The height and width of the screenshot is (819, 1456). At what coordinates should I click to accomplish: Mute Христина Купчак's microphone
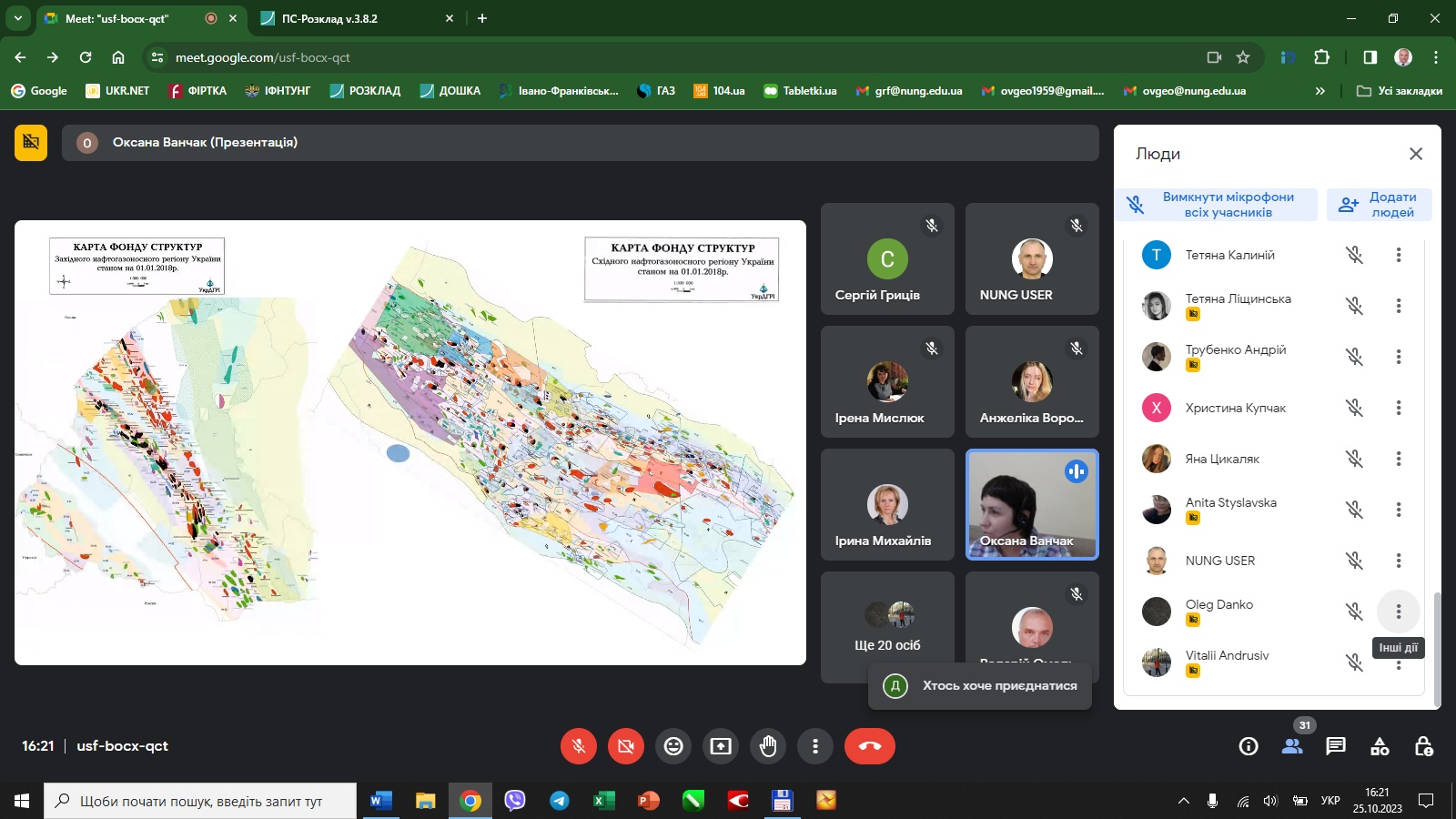click(1354, 408)
